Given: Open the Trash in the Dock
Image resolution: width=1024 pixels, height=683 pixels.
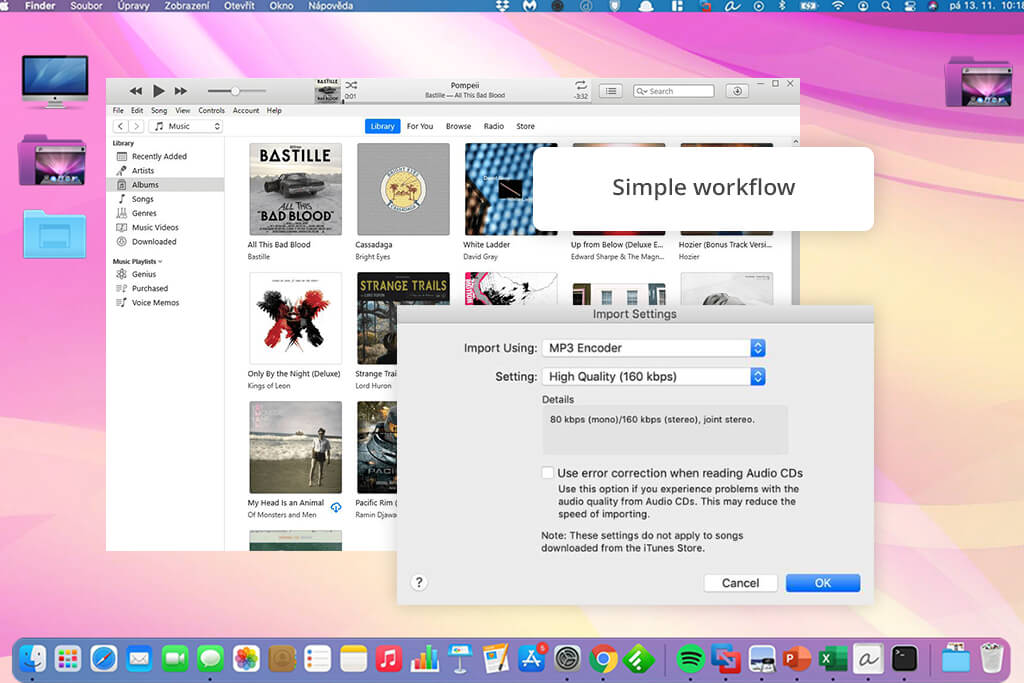Looking at the screenshot, I should (991, 658).
